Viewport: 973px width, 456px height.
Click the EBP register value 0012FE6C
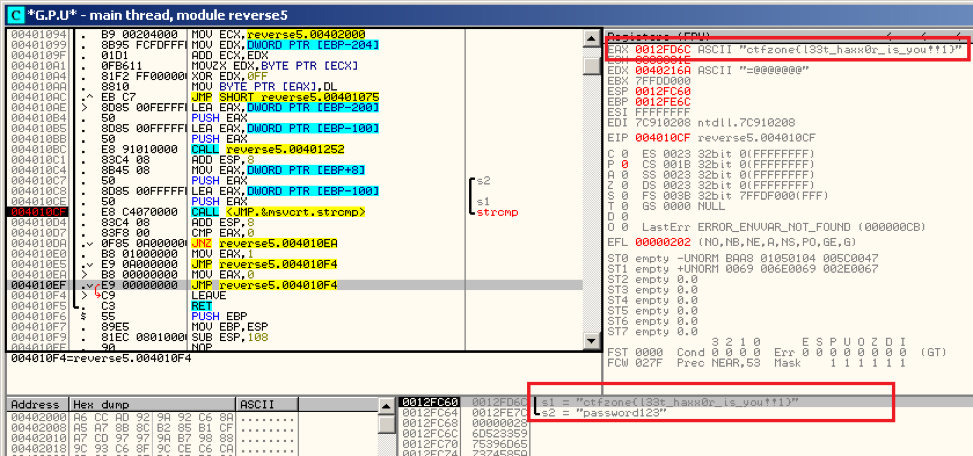click(663, 102)
